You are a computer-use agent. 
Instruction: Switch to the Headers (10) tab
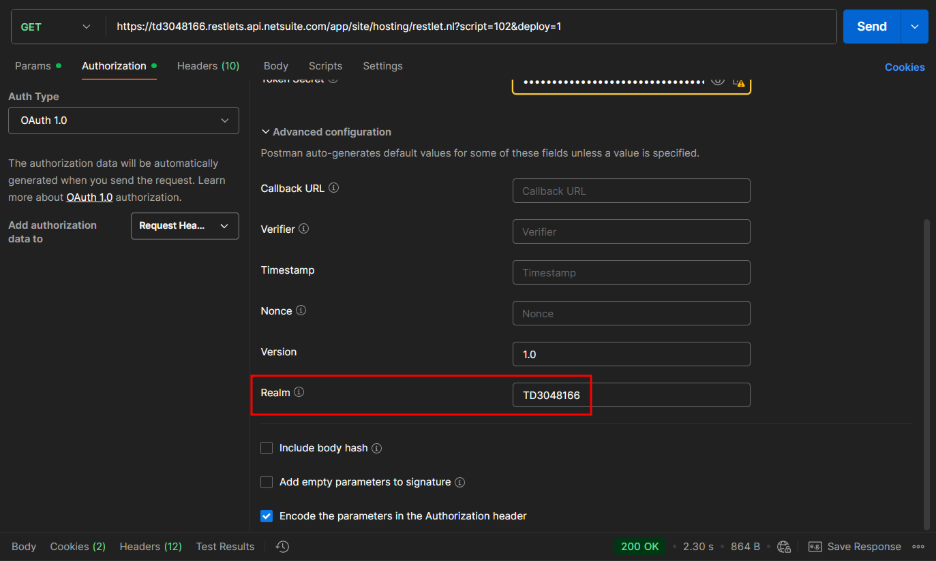[x=208, y=66]
